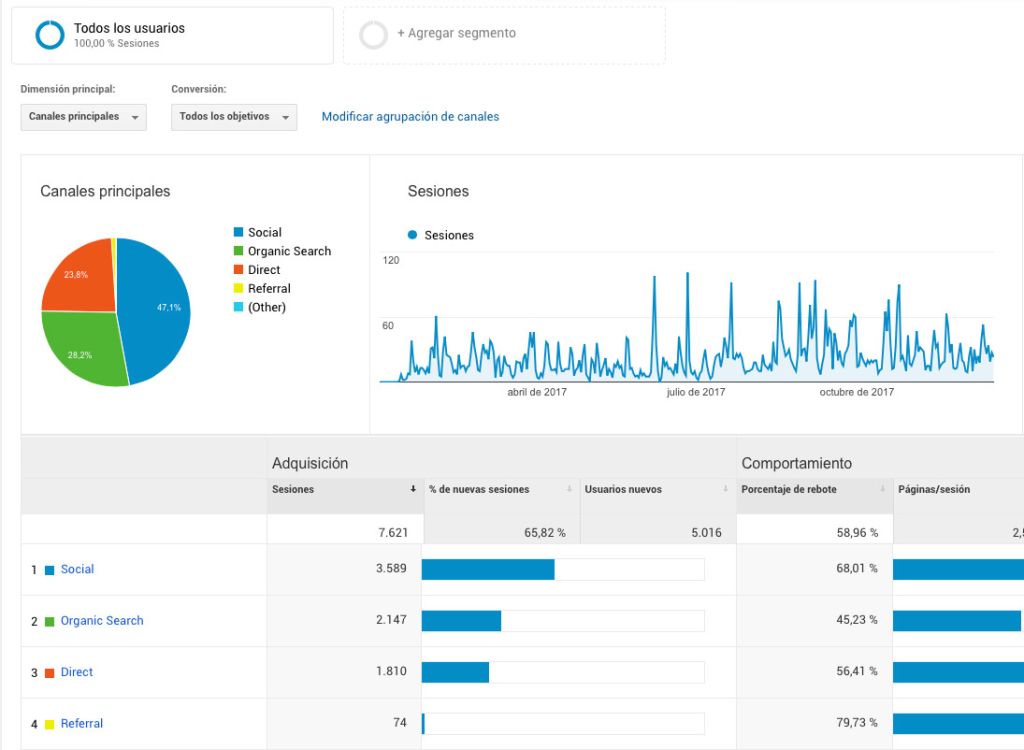Image resolution: width=1024 pixels, height=750 pixels.
Task: Click the (Other) legend color square
Action: [x=238, y=307]
